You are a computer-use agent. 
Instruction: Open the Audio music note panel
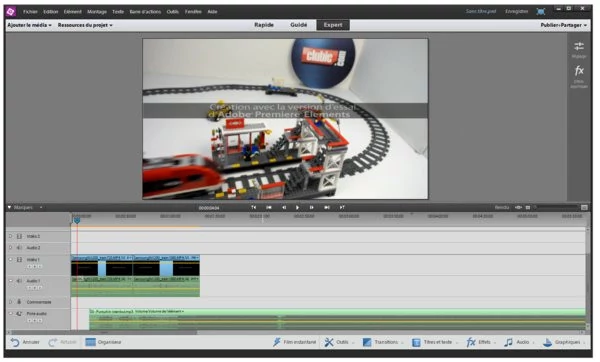coord(517,342)
